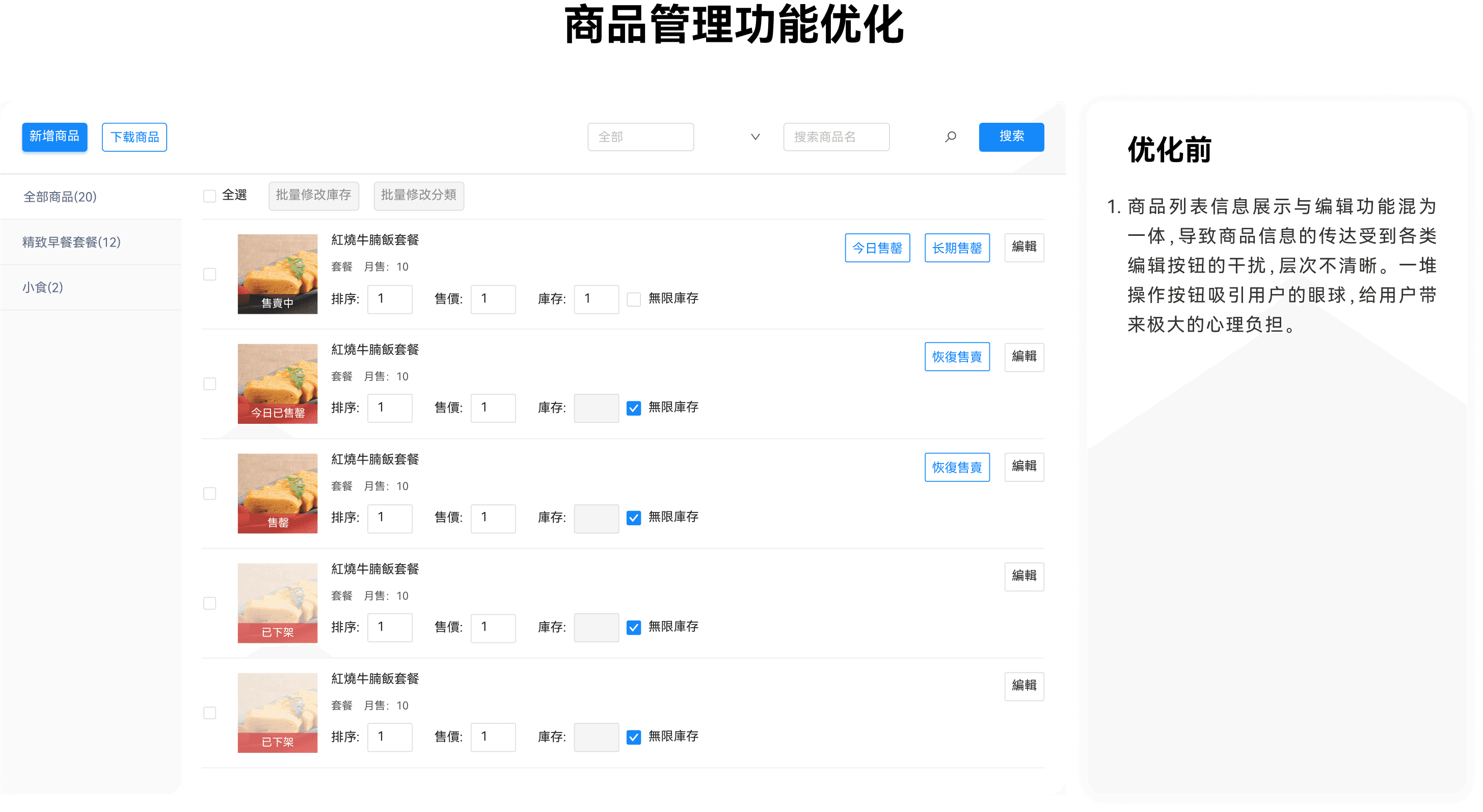Click the 下载商品 button
The width and height of the screenshot is (1483, 812).
134,137
